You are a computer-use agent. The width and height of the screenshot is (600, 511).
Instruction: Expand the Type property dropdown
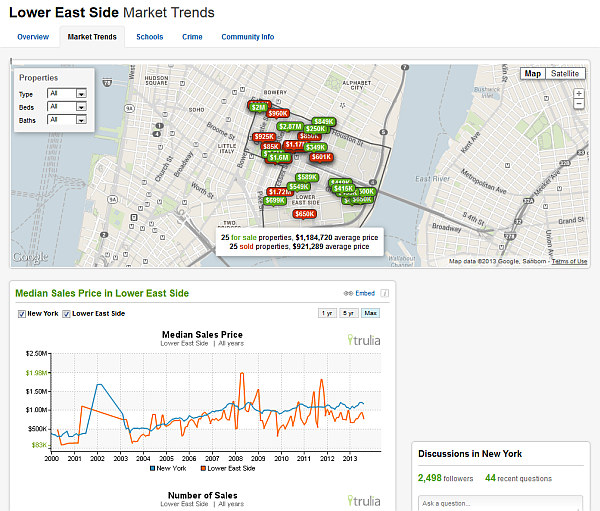click(67, 93)
